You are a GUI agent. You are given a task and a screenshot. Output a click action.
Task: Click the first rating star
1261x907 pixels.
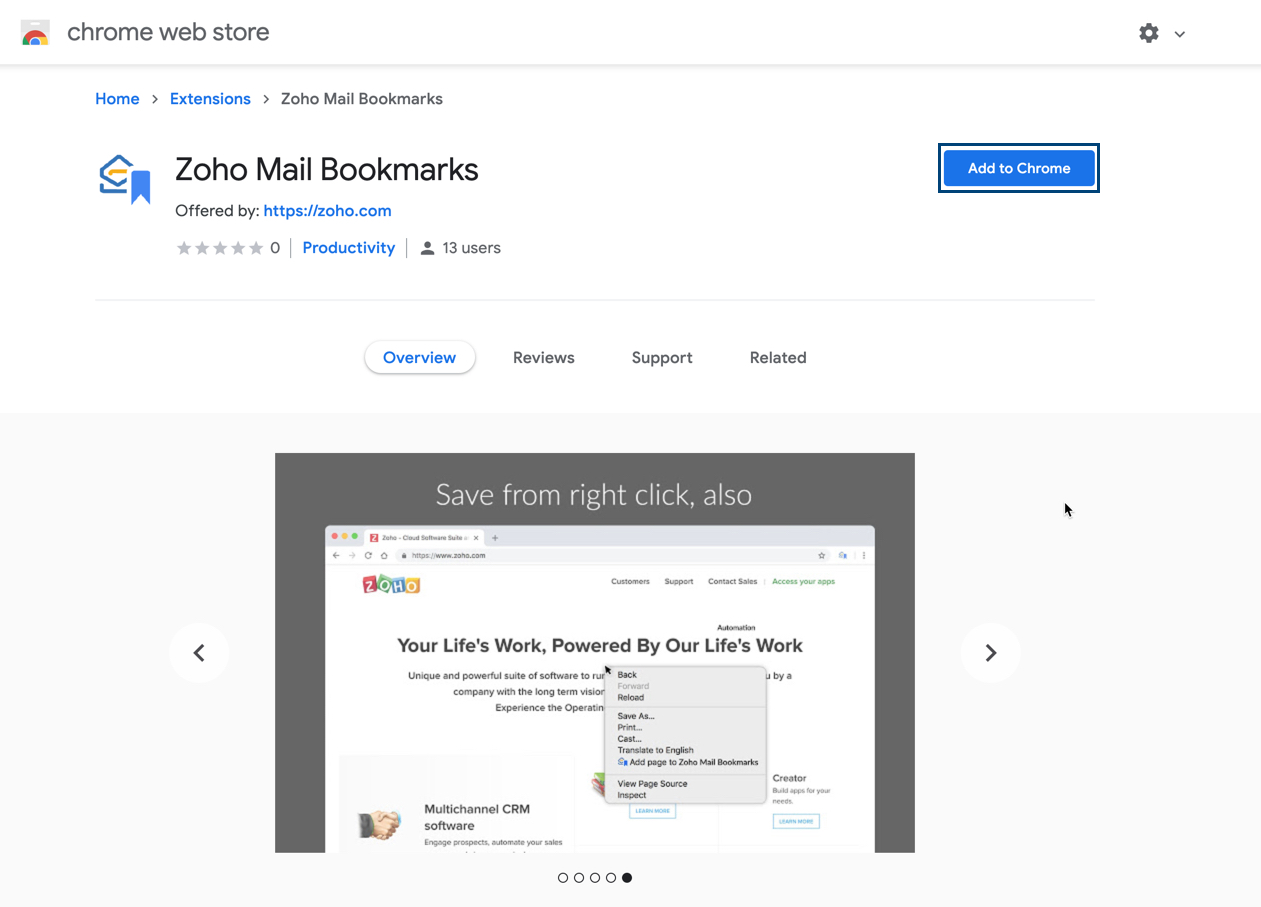click(x=183, y=247)
